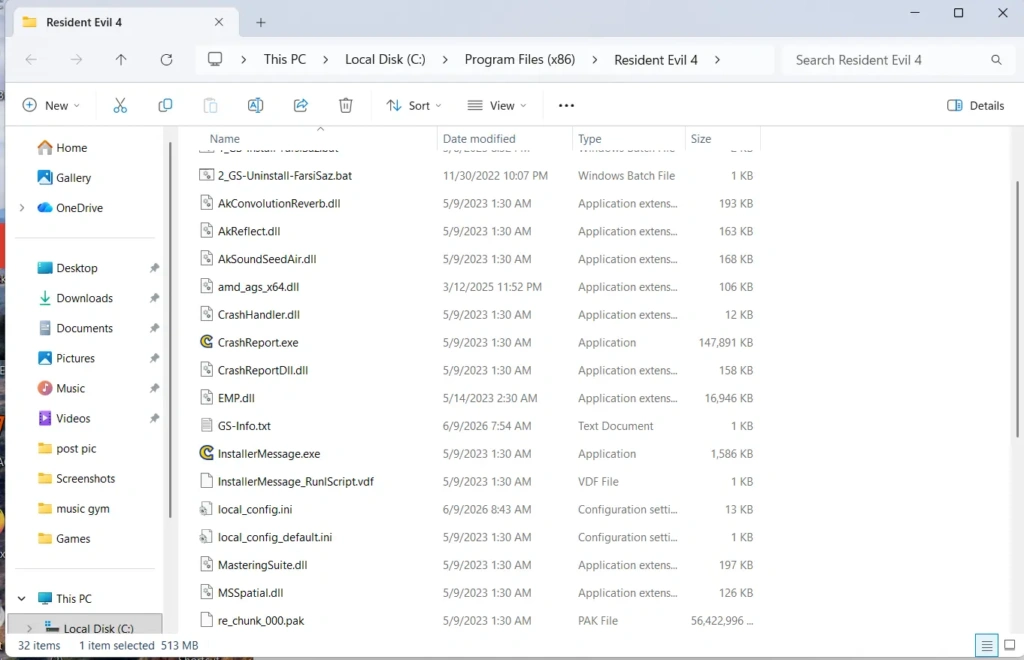
Task: Click the Forward navigation arrow
Action: (x=76, y=59)
